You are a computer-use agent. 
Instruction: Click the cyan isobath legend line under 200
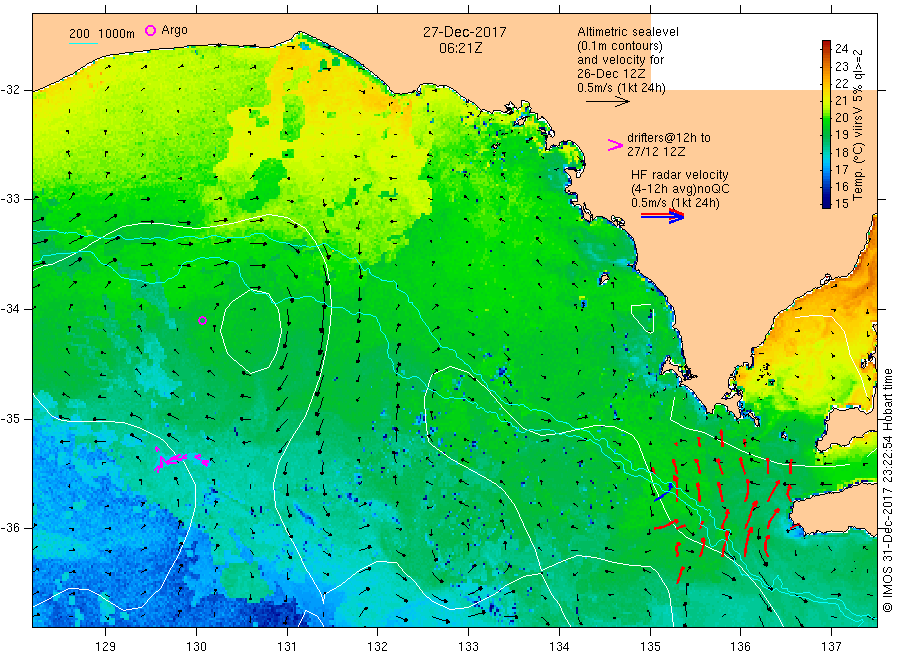(x=83, y=43)
